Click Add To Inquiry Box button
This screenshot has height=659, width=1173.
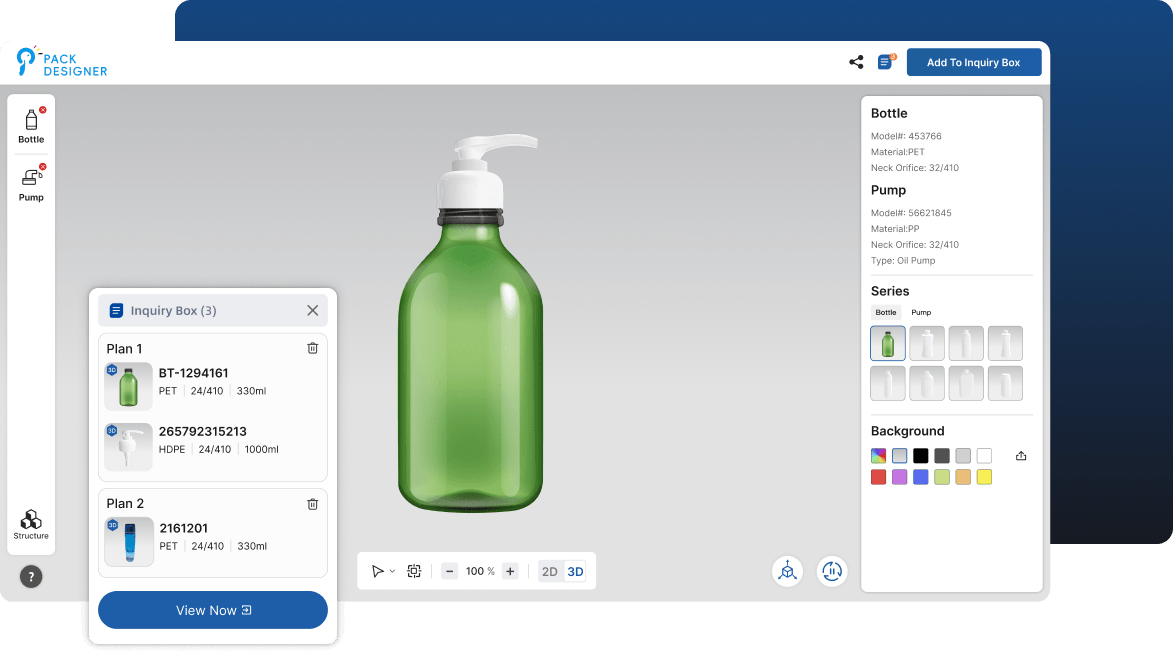973,62
